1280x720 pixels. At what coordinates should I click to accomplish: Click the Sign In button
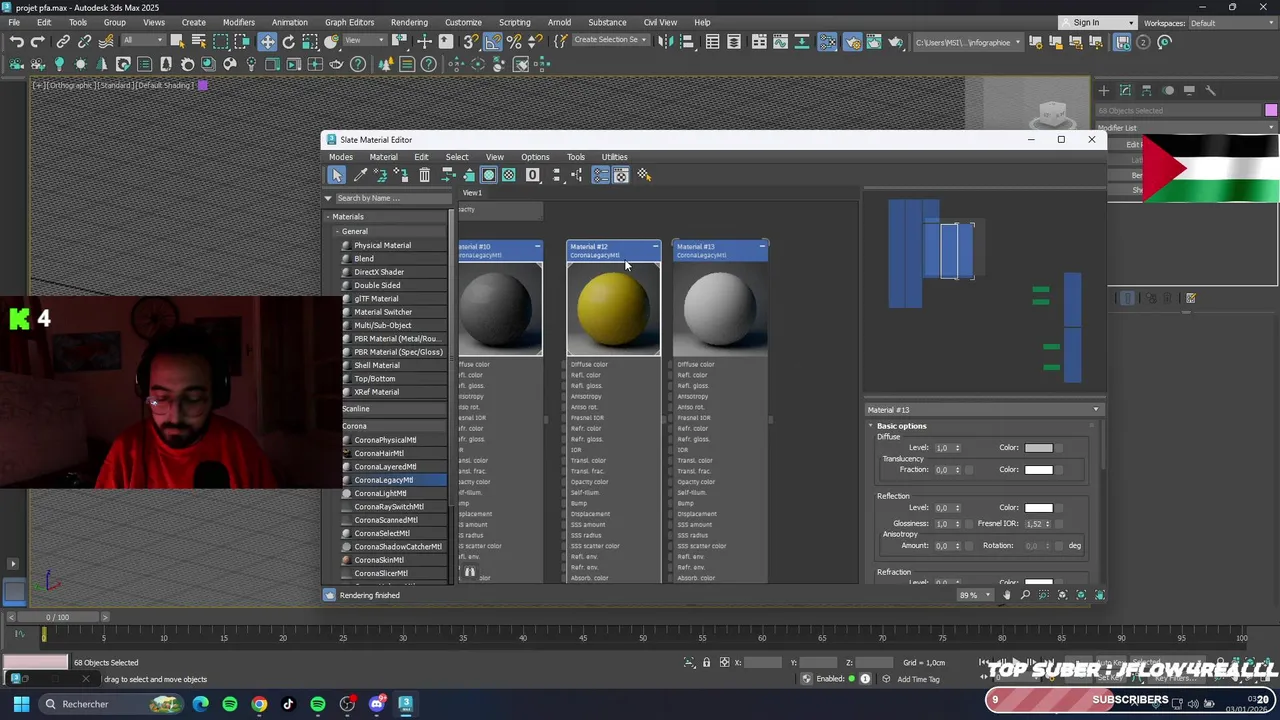pyautogui.click(x=1086, y=22)
